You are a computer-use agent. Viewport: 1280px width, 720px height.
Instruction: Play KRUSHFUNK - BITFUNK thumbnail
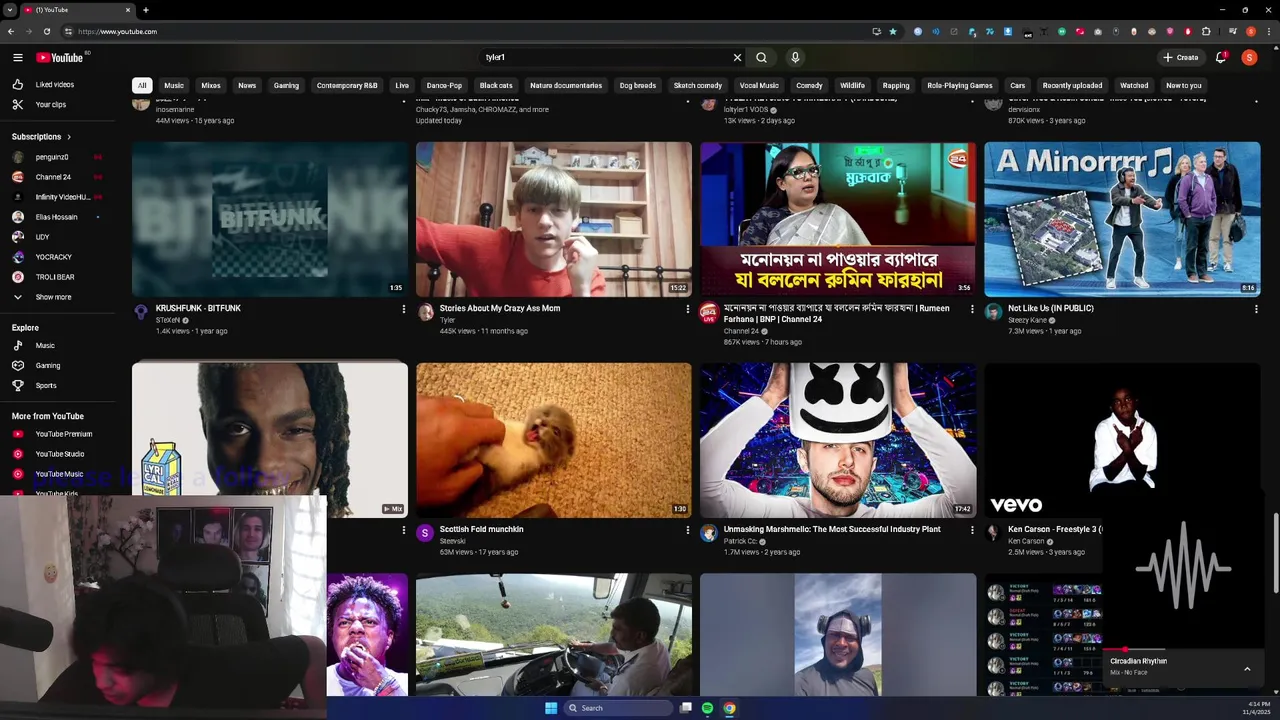coord(270,219)
